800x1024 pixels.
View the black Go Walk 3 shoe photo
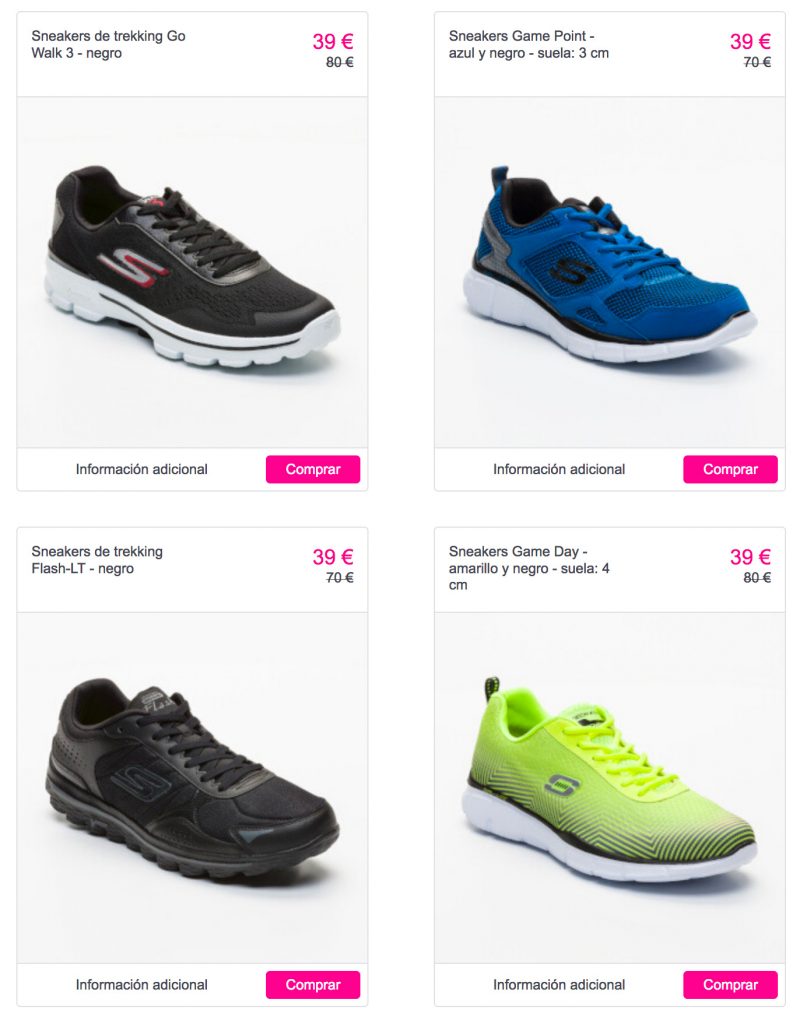[192, 272]
